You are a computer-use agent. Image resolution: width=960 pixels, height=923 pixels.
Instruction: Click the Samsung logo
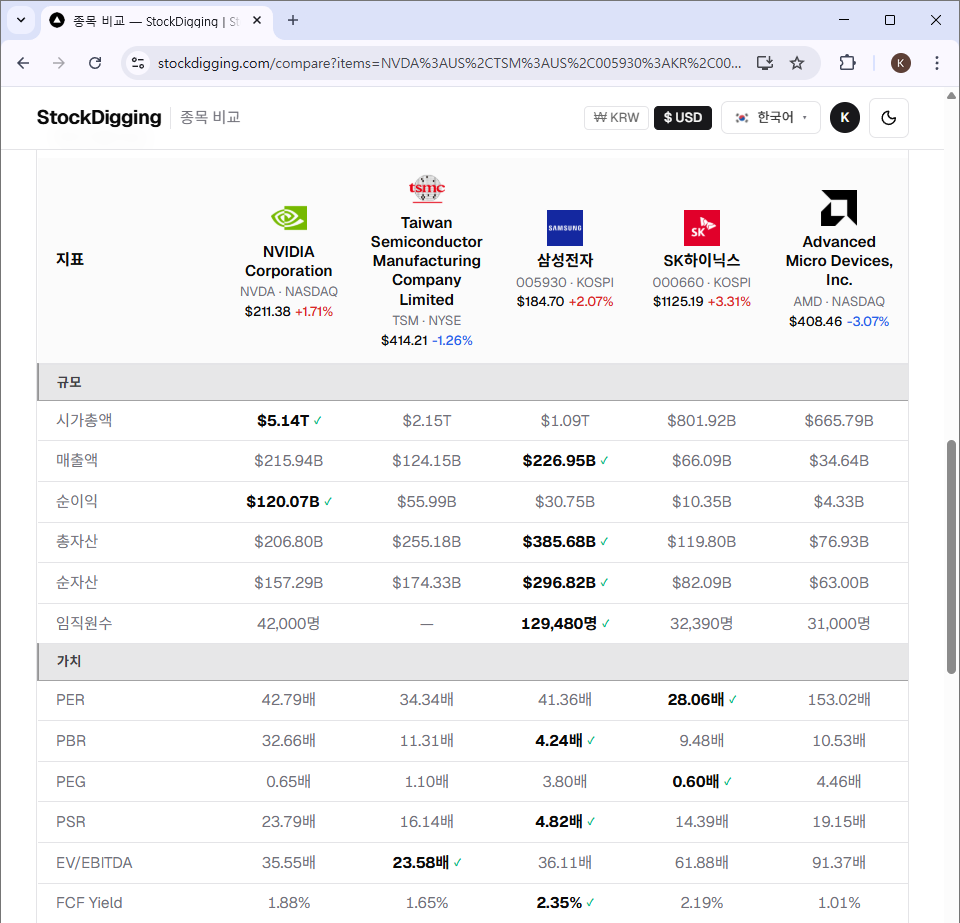coord(564,228)
